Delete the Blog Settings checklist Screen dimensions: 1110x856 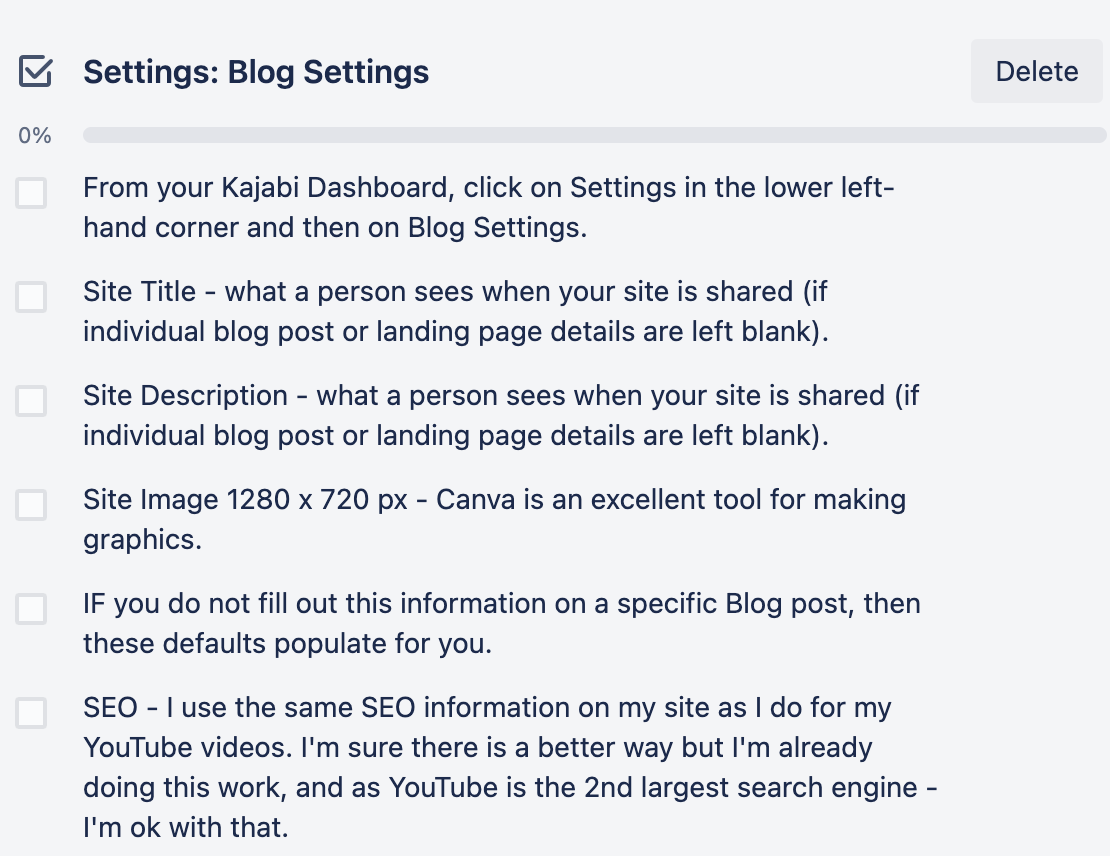pyautogui.click(x=1036, y=72)
